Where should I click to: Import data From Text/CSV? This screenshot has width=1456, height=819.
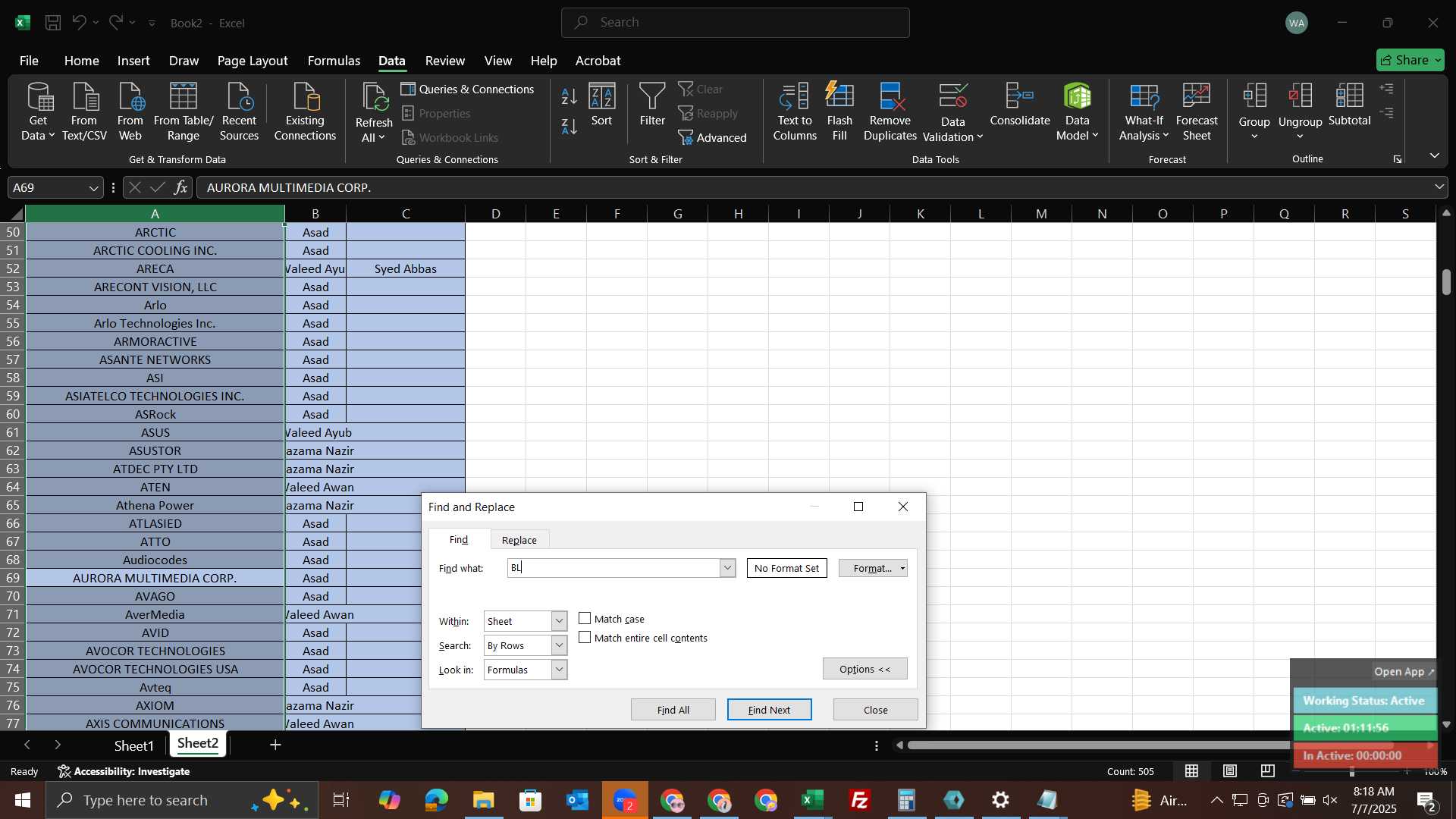coord(84,112)
